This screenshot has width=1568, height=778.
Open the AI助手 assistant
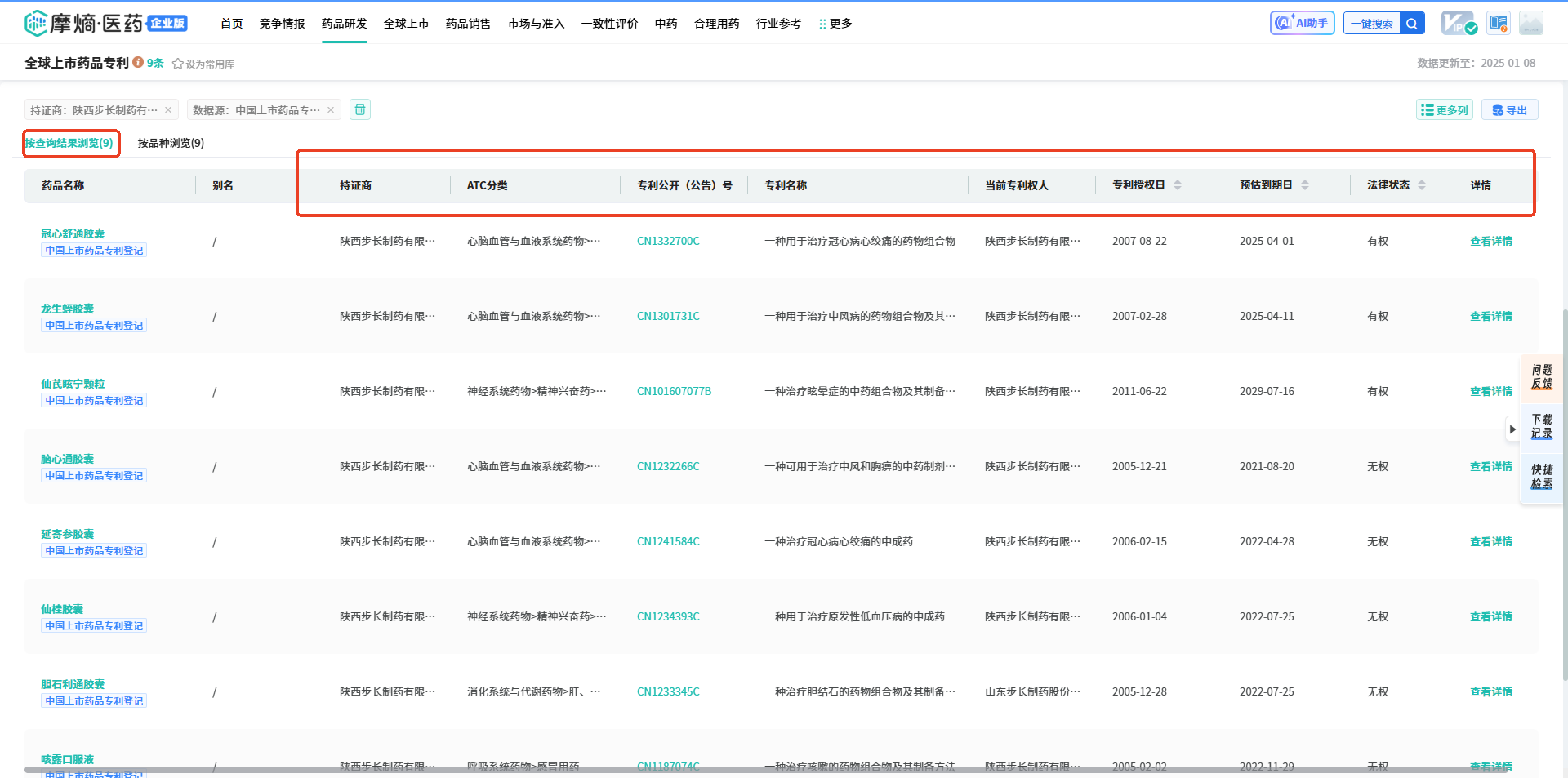point(1302,23)
